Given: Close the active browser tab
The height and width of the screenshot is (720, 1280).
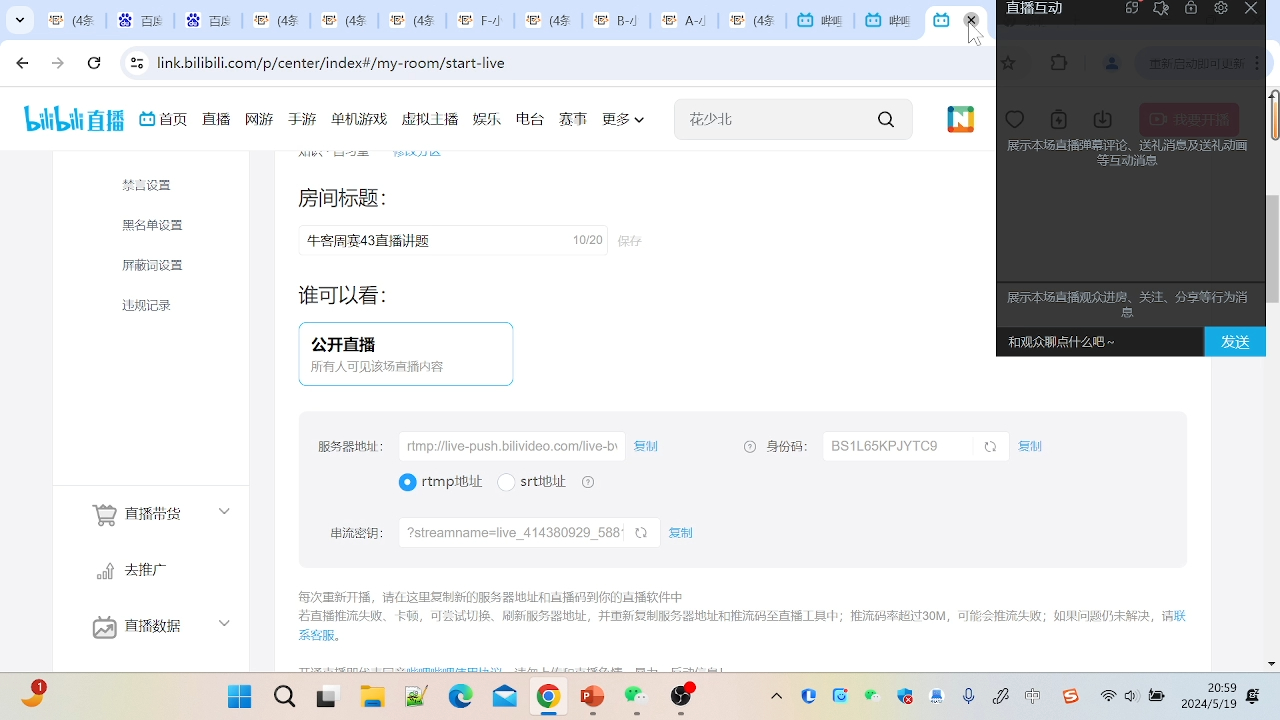Looking at the screenshot, I should (971, 20).
